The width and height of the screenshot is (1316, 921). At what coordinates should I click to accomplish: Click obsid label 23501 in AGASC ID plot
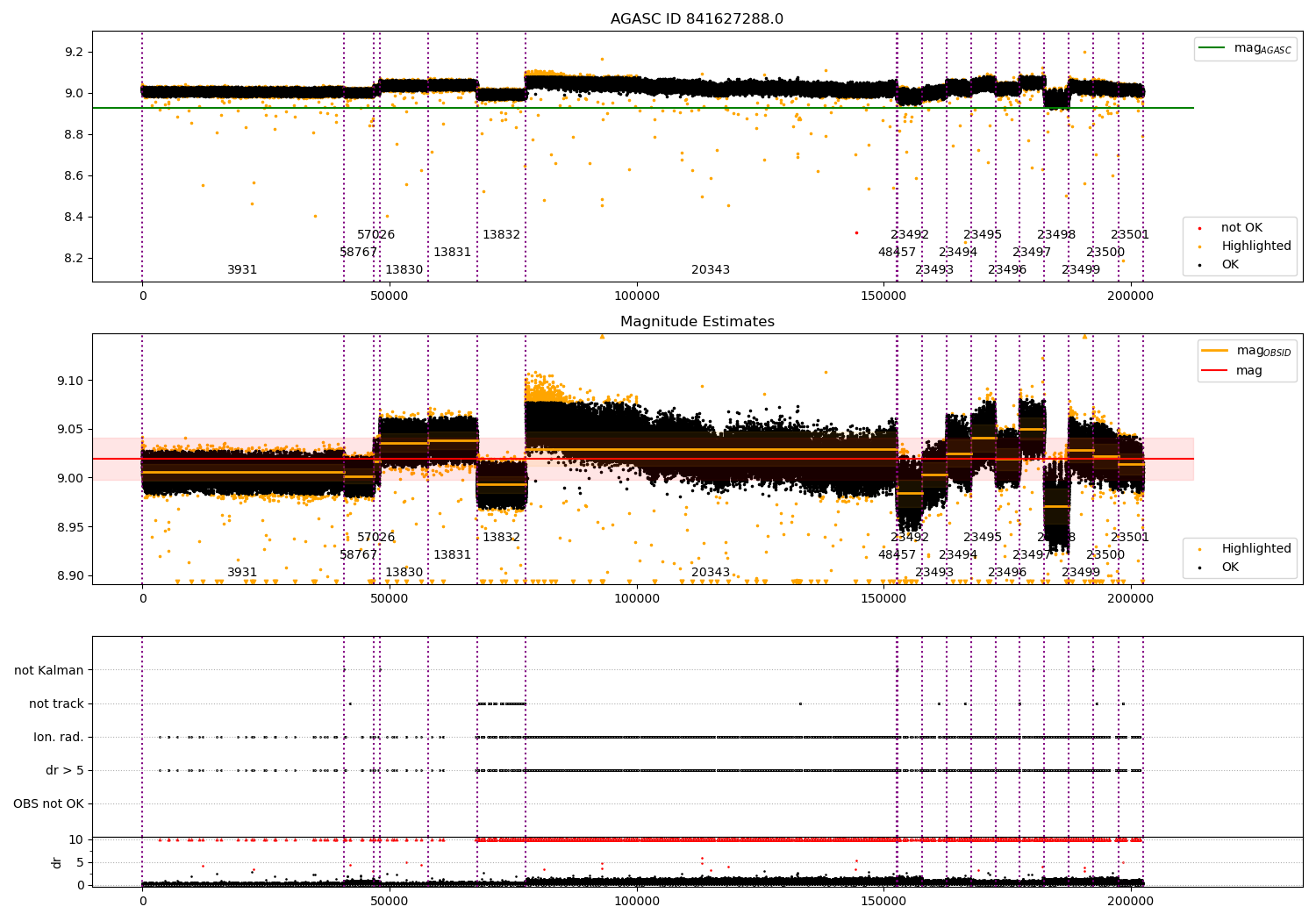(1130, 235)
